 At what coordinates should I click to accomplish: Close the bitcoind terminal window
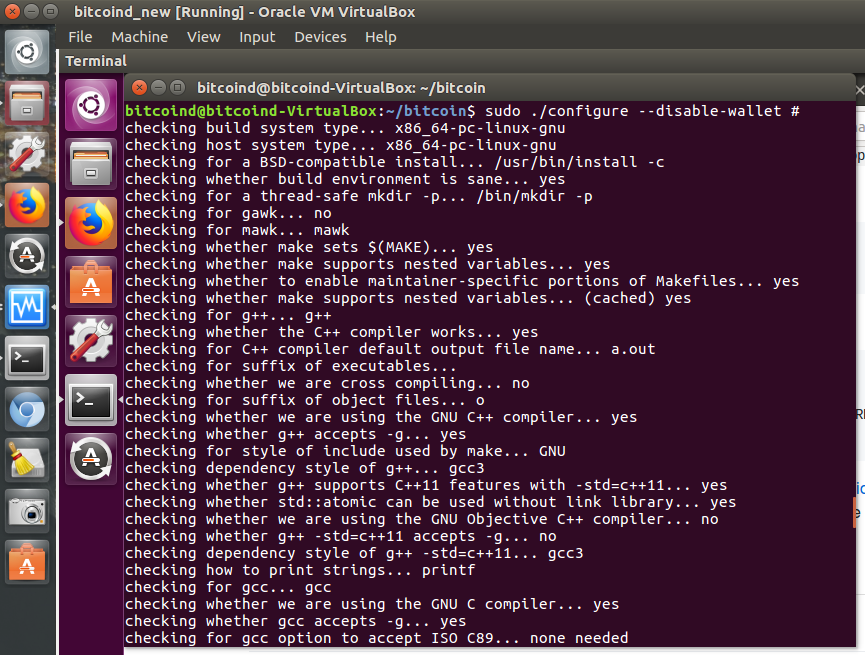[140, 87]
